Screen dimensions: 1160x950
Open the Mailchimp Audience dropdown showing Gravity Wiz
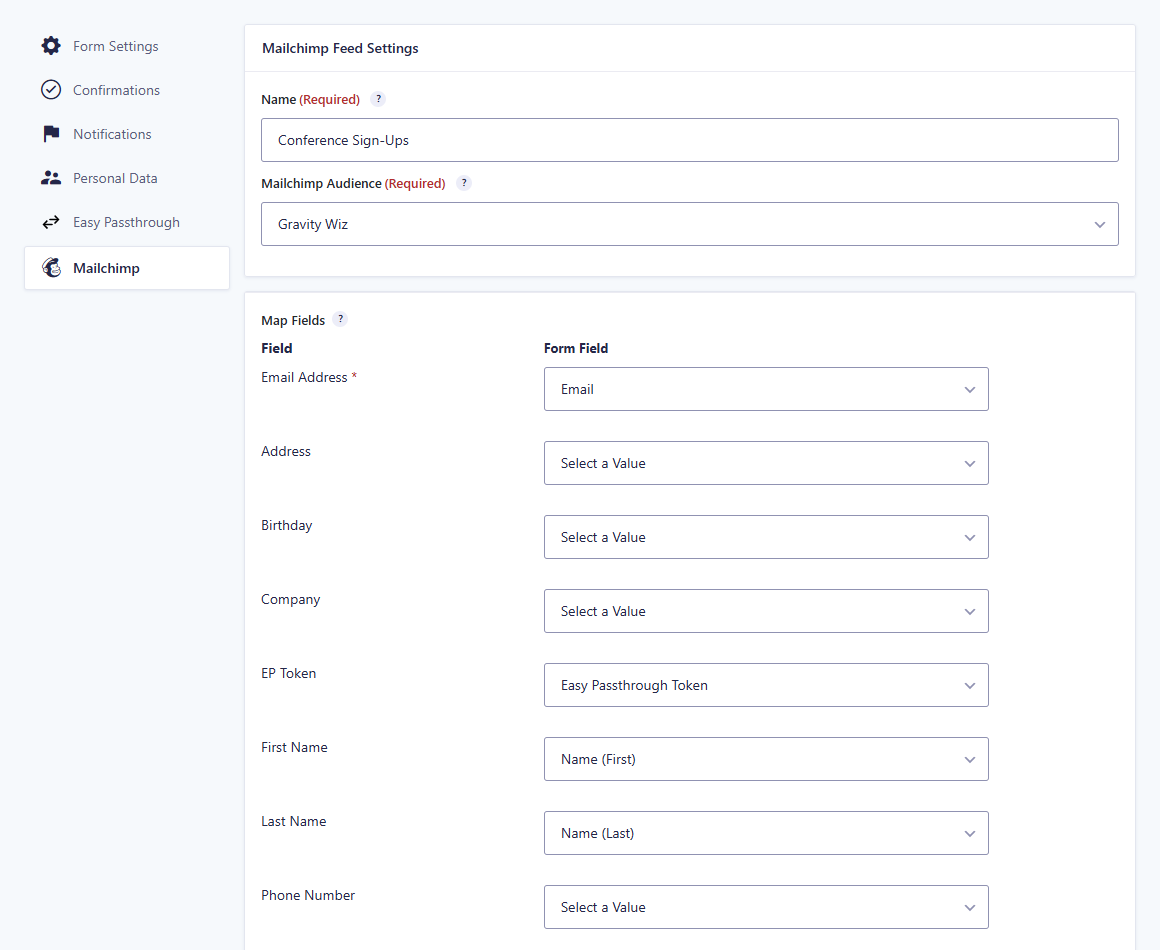(689, 224)
